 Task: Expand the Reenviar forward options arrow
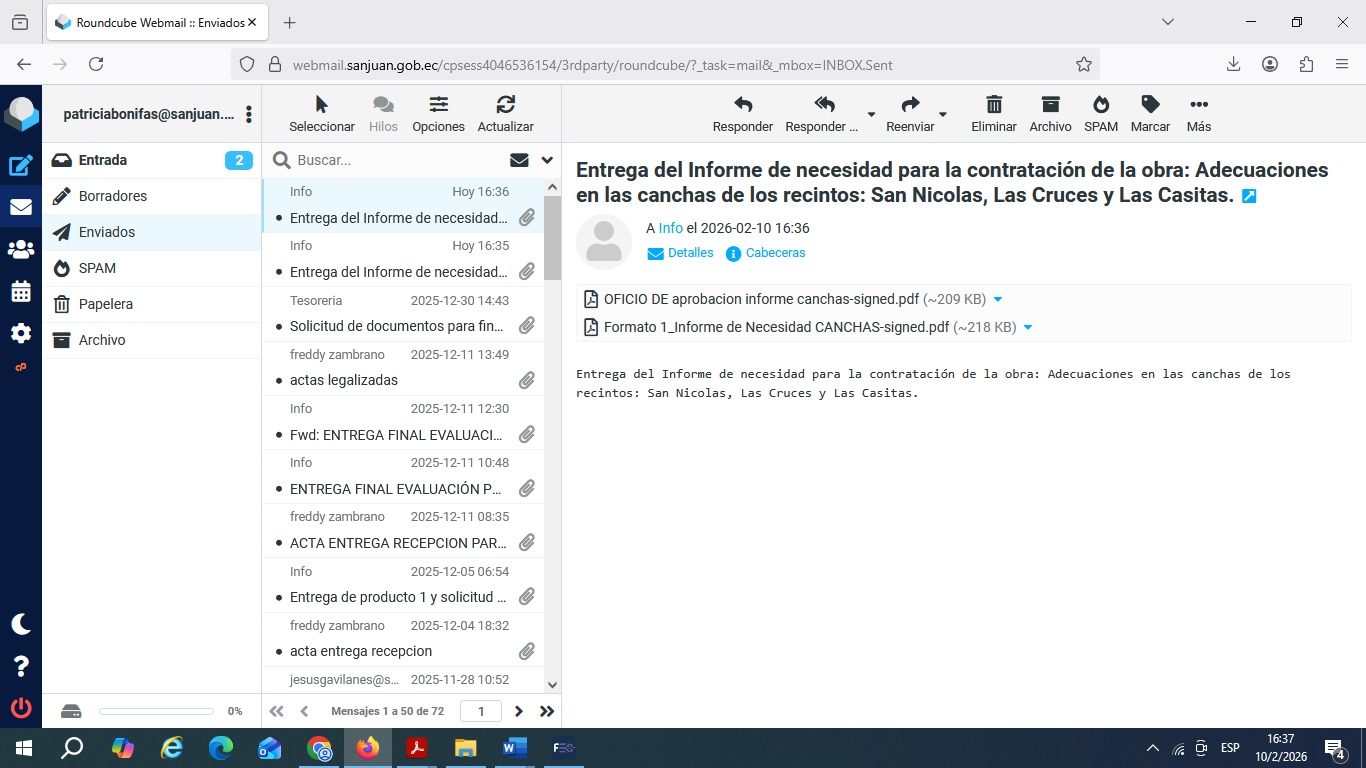(942, 115)
